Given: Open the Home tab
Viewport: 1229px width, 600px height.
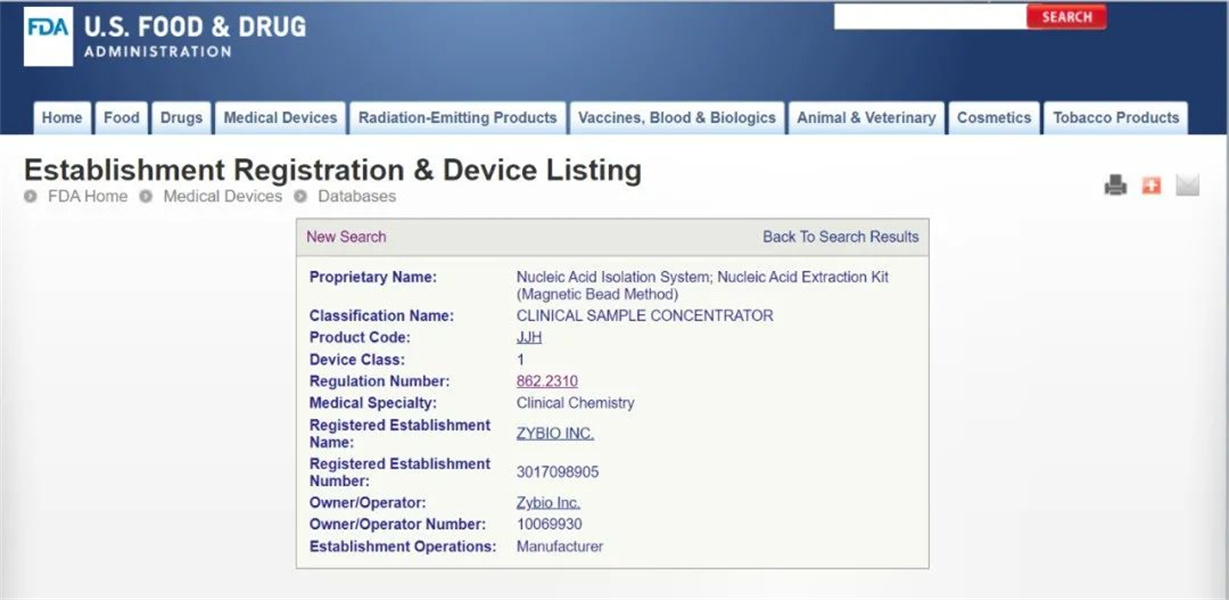Looking at the screenshot, I should [62, 118].
